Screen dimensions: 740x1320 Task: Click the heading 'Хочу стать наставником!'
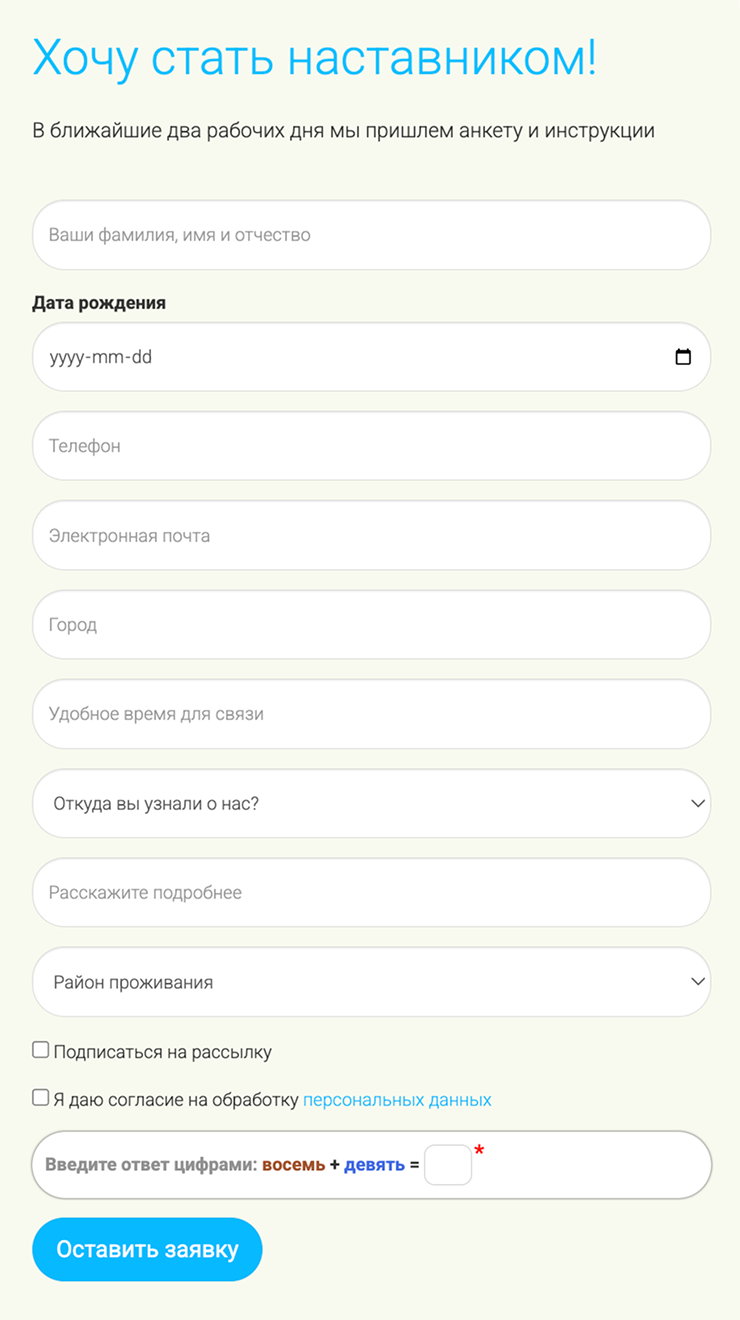tap(315, 62)
